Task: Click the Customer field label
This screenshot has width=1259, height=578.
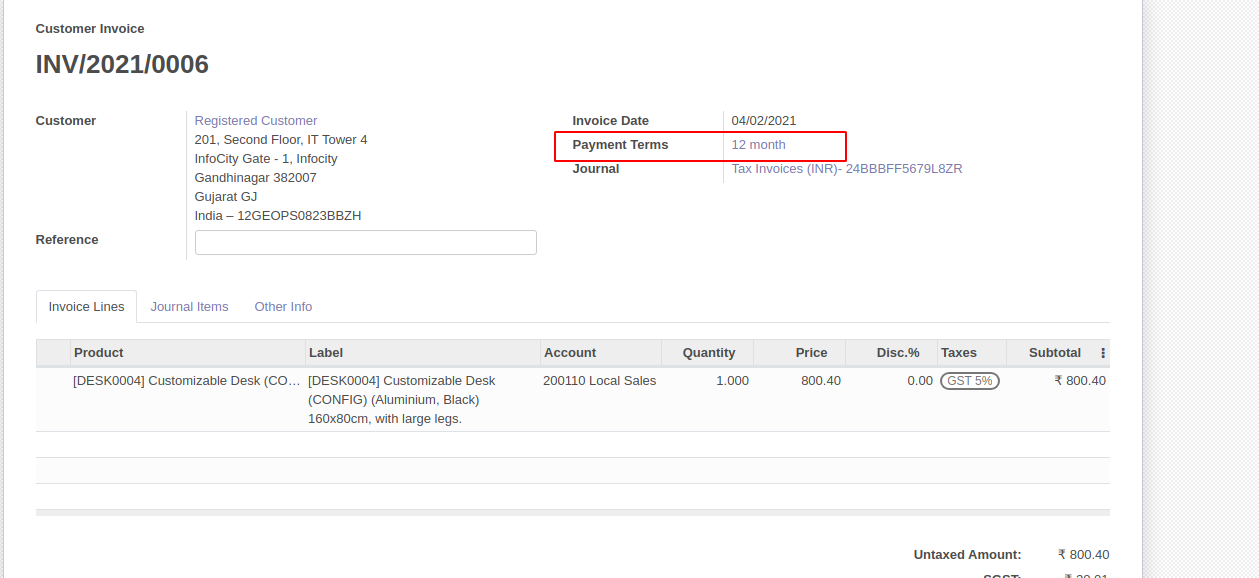Action: [x=66, y=121]
